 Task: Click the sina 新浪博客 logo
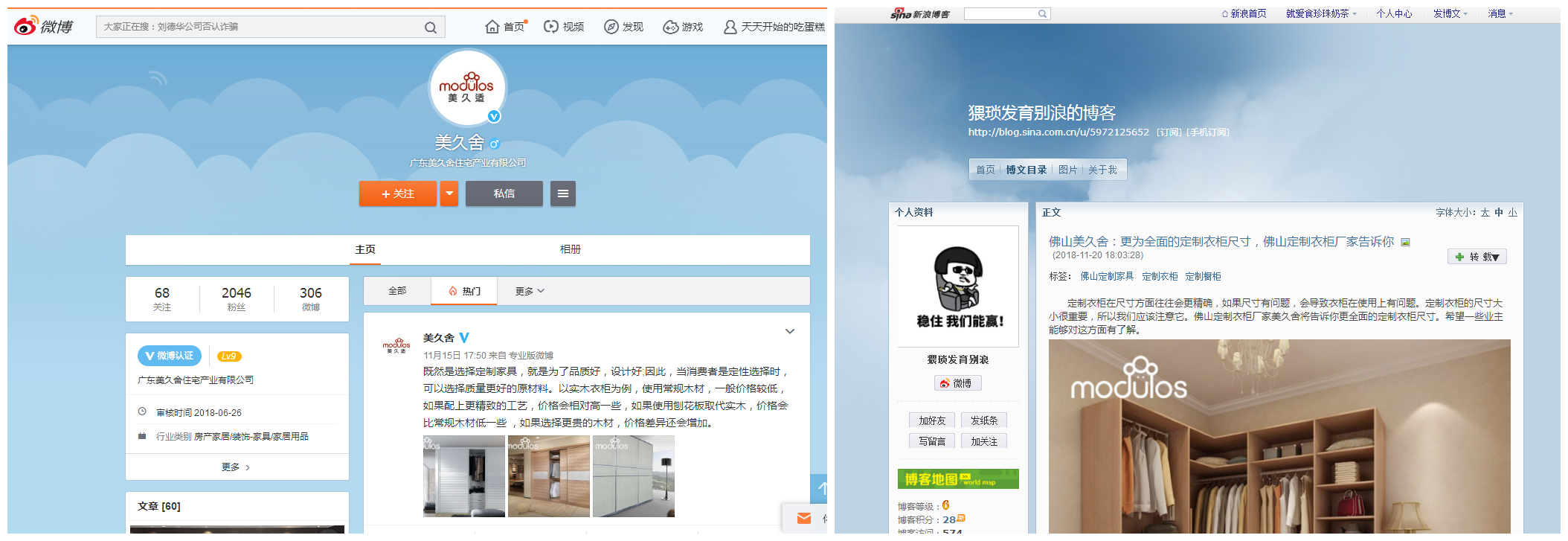(920, 13)
